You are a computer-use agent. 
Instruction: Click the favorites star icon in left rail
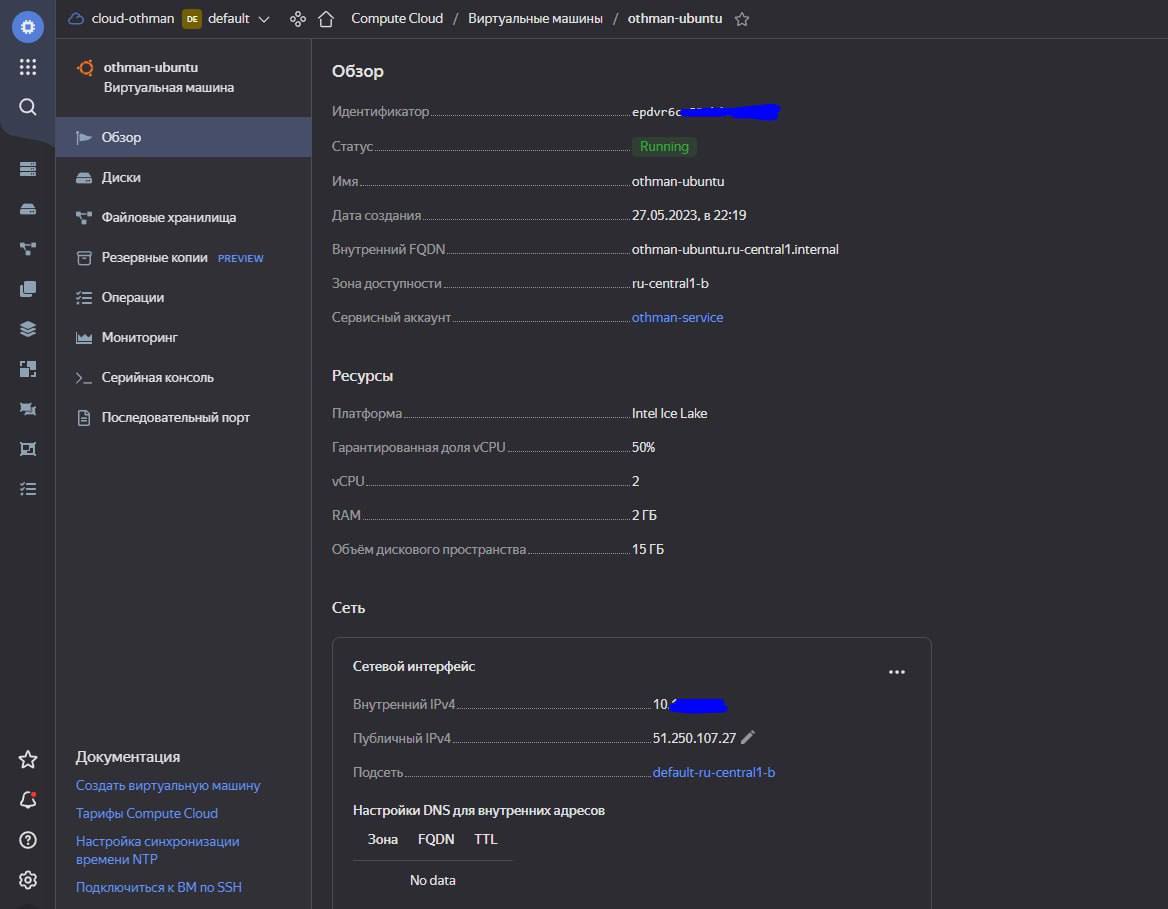[x=28, y=759]
